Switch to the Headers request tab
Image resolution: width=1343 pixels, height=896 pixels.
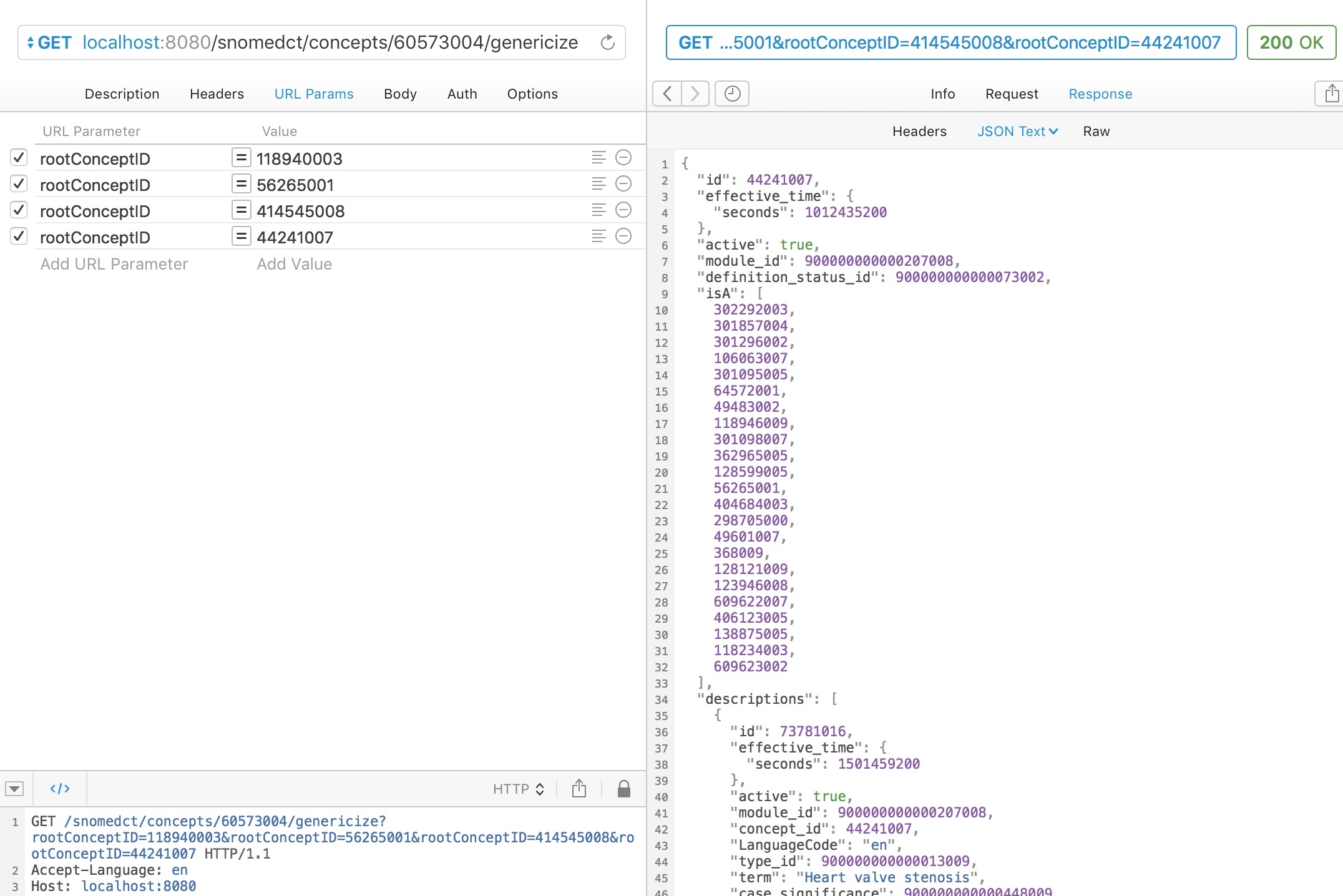coord(217,94)
